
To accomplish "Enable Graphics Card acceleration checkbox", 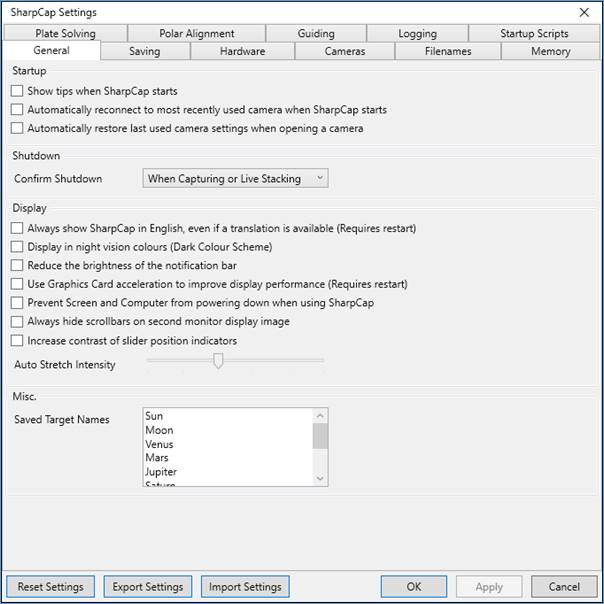I will tap(17, 284).
